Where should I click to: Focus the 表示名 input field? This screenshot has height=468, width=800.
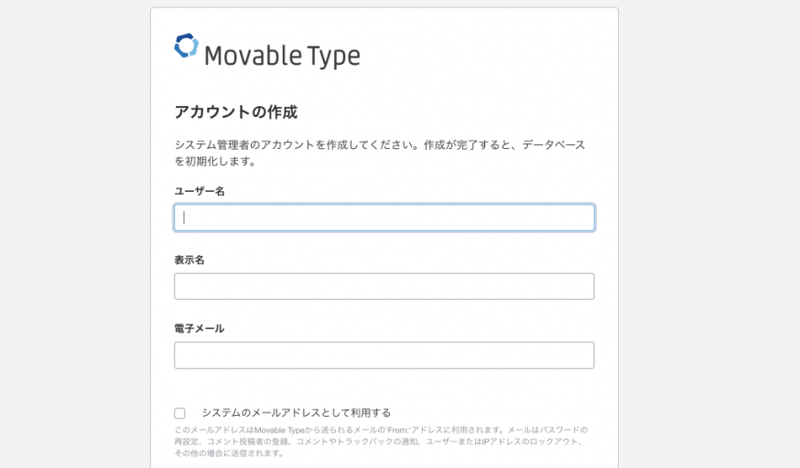point(384,286)
